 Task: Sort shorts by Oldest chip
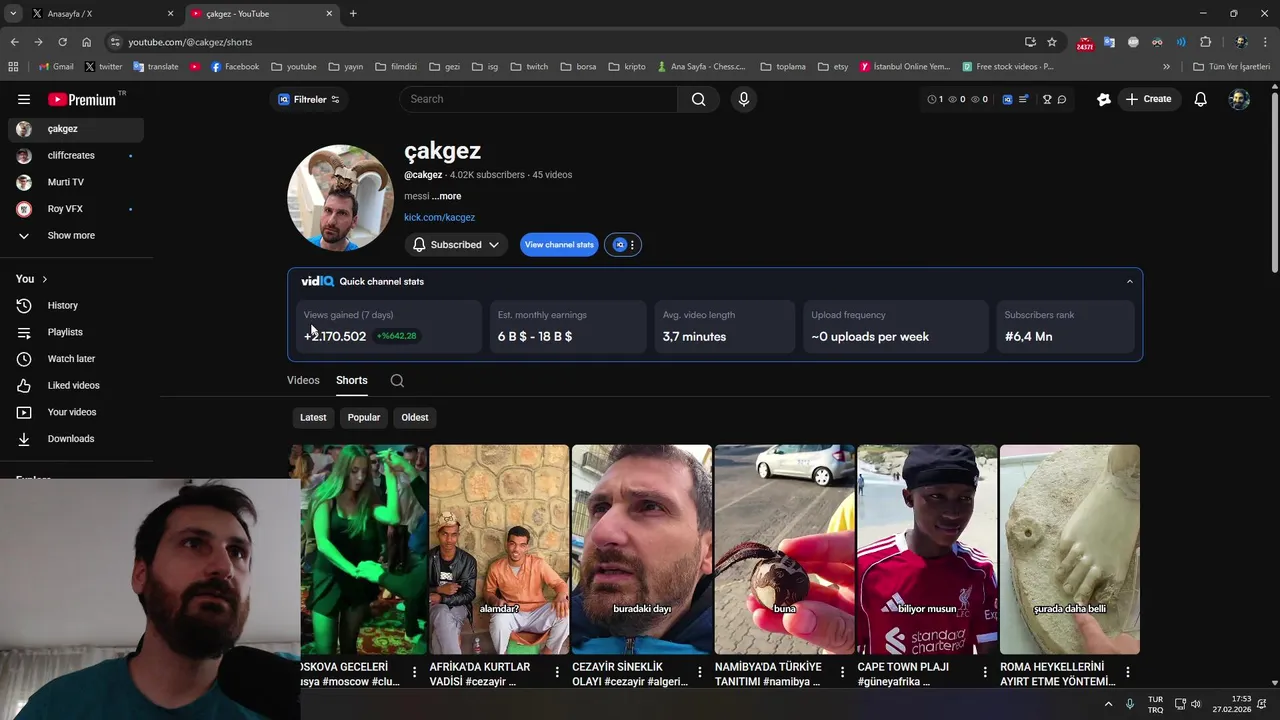(415, 418)
